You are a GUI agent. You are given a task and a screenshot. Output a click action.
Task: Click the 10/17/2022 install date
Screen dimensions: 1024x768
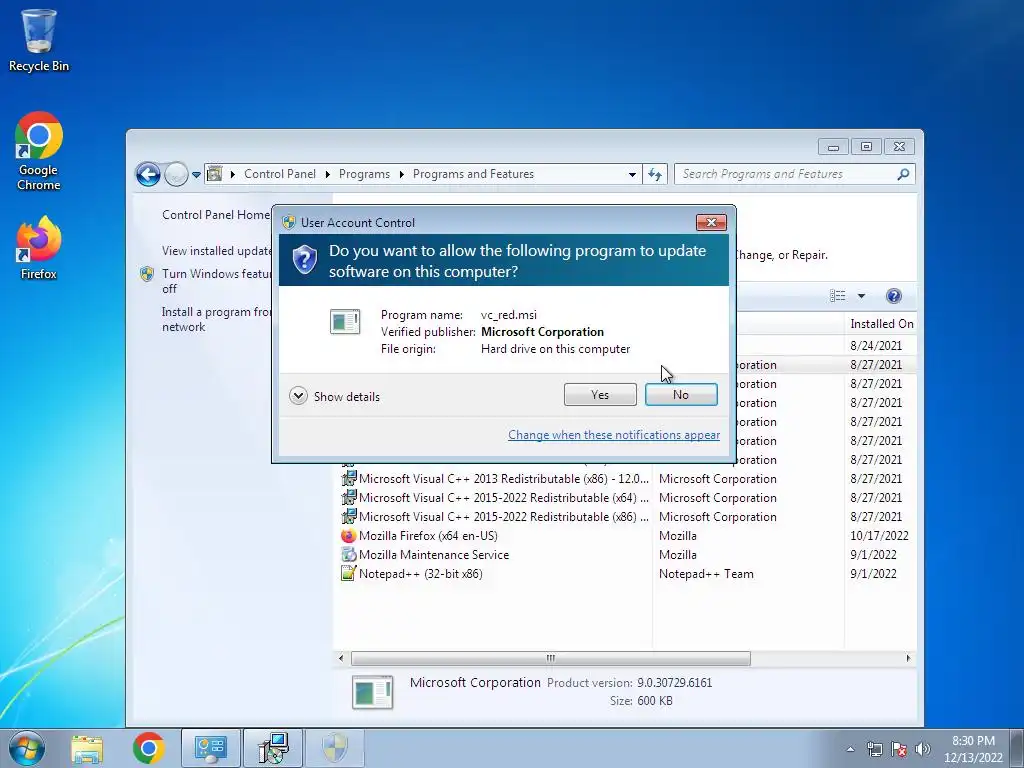[x=879, y=536]
